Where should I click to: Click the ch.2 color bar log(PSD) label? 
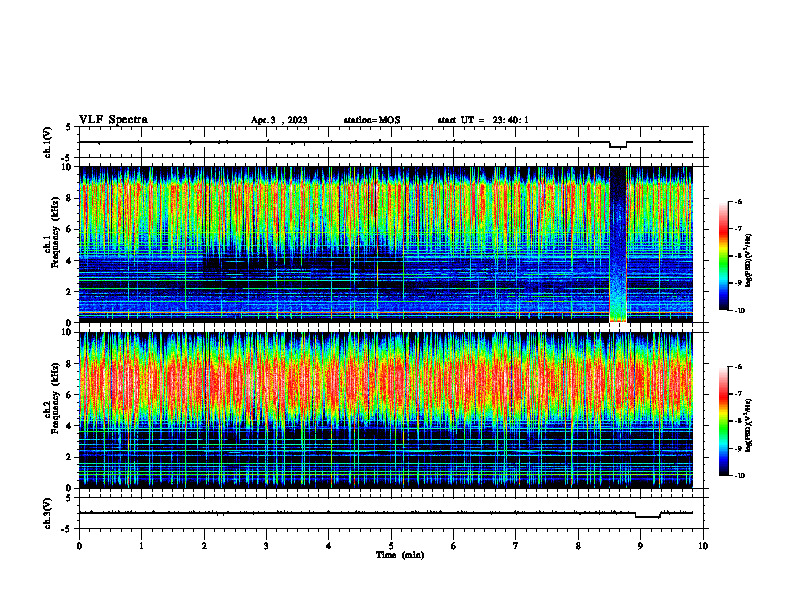[x=749, y=424]
